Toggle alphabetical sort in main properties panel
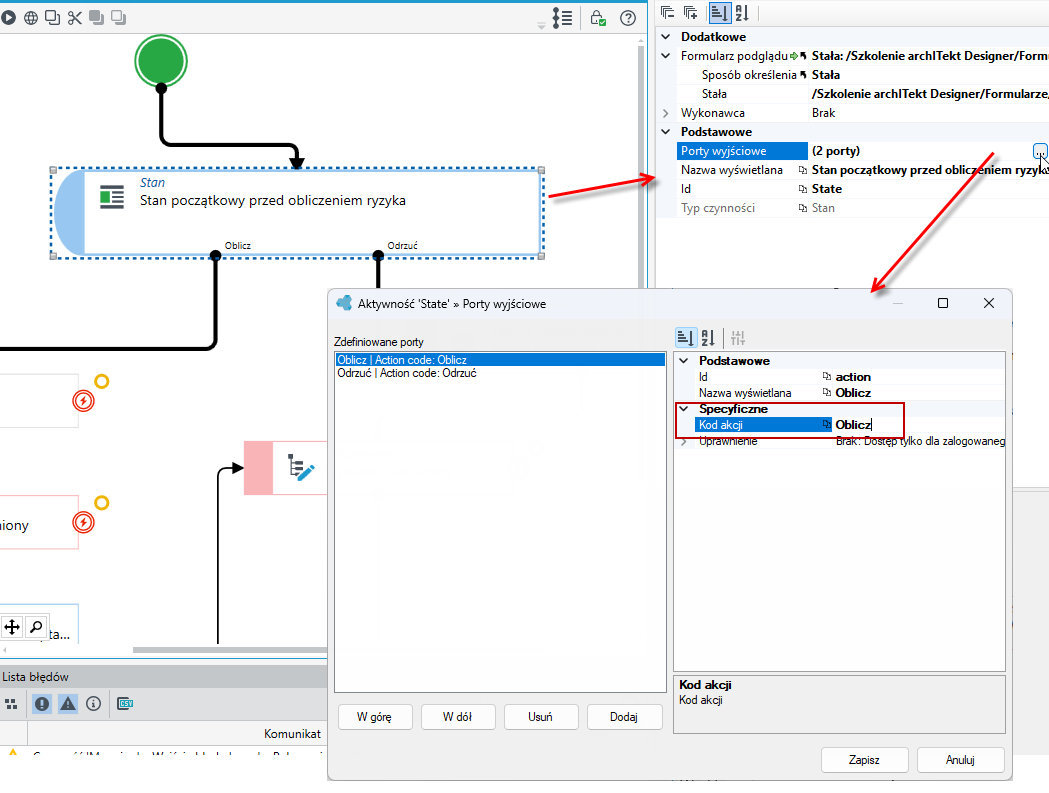 742,13
